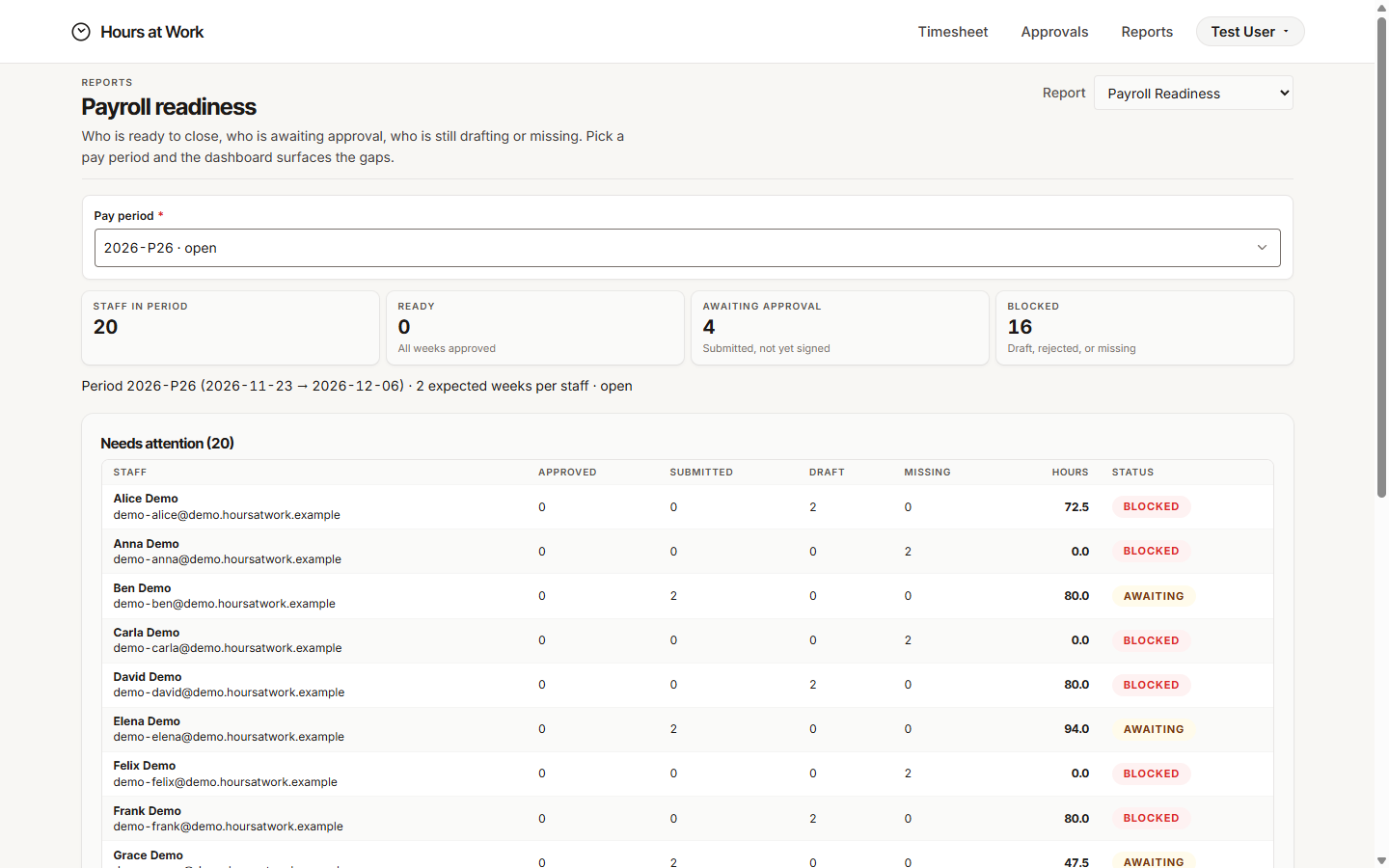Screen dimensions: 1389x868
Task: Go to the Approvals nav item
Action: point(1054,32)
